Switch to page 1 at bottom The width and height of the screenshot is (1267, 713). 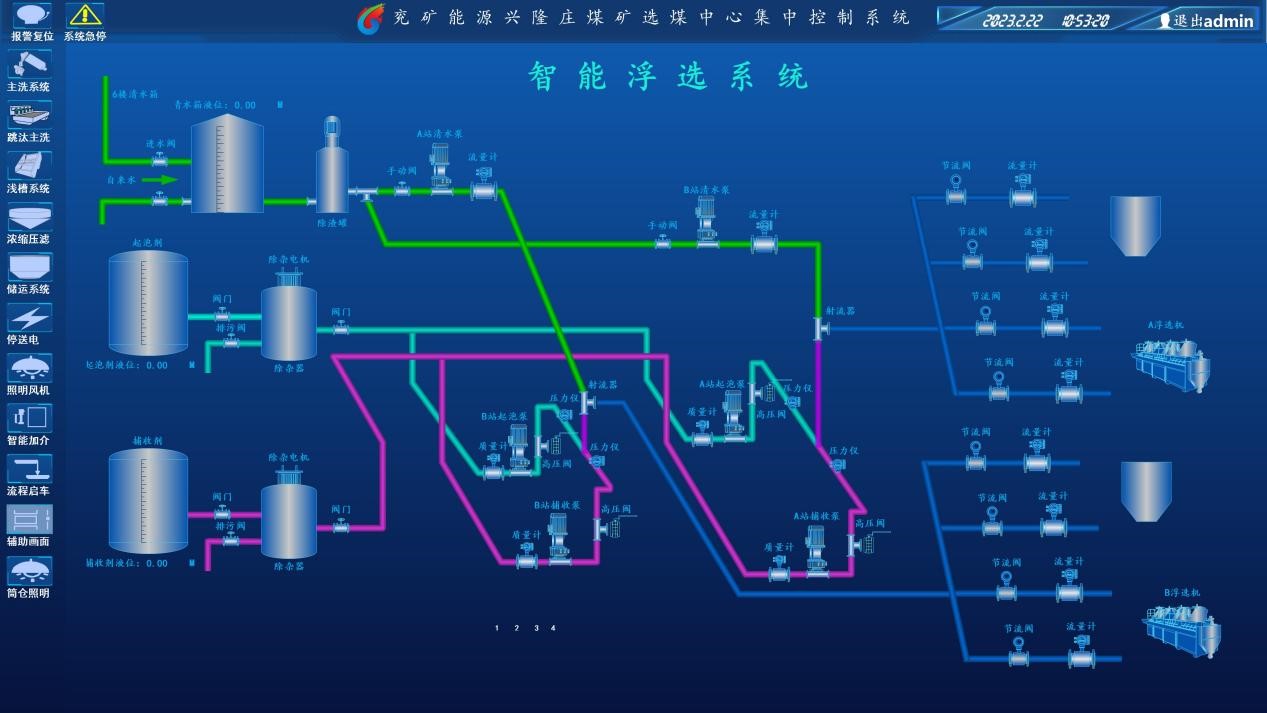pyautogui.click(x=497, y=628)
